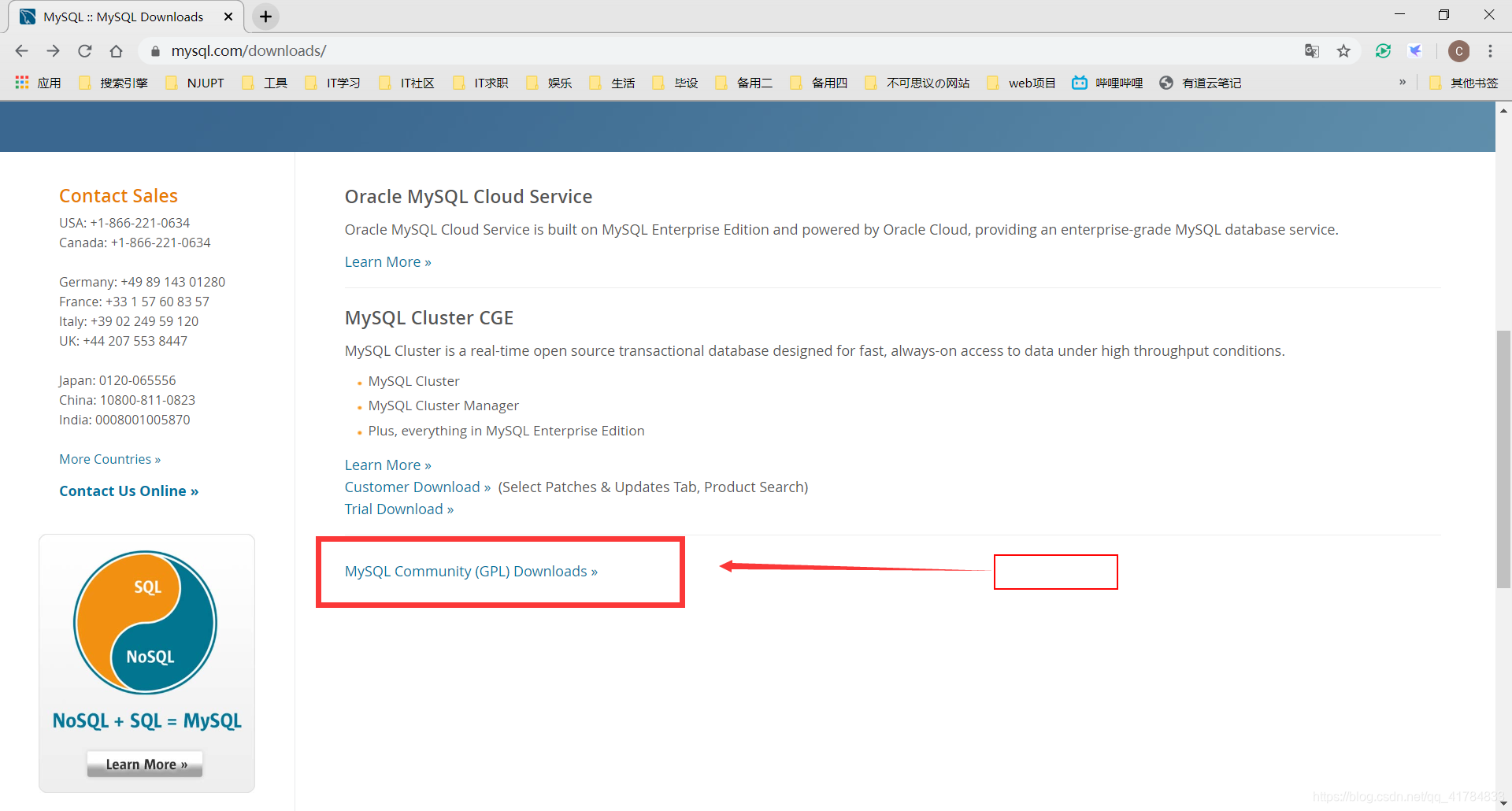Screen dimensions: 1512x811
Task: Open the Customer Download link
Action: (x=418, y=487)
